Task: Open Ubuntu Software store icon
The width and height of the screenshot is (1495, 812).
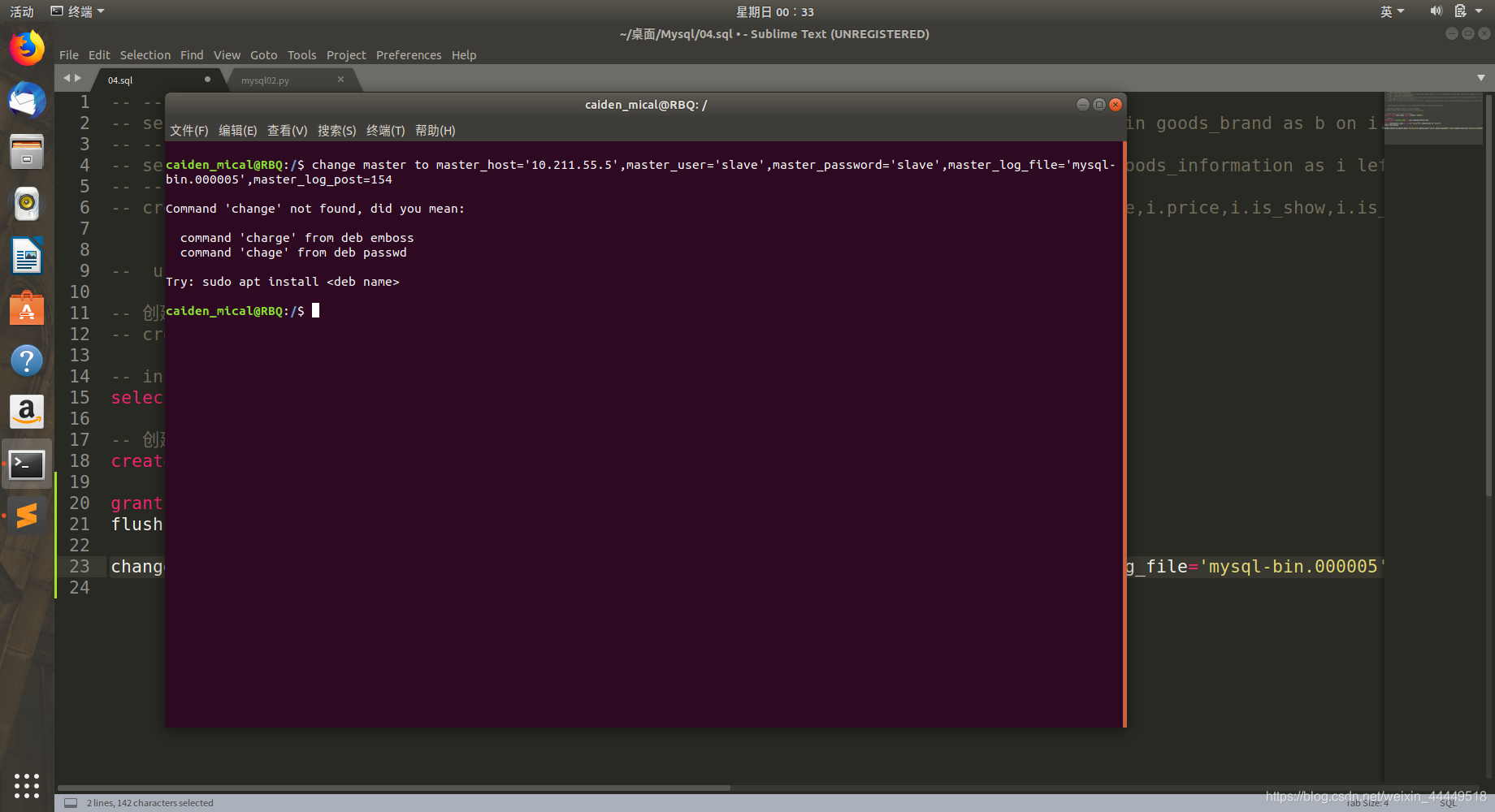Action: pos(27,309)
